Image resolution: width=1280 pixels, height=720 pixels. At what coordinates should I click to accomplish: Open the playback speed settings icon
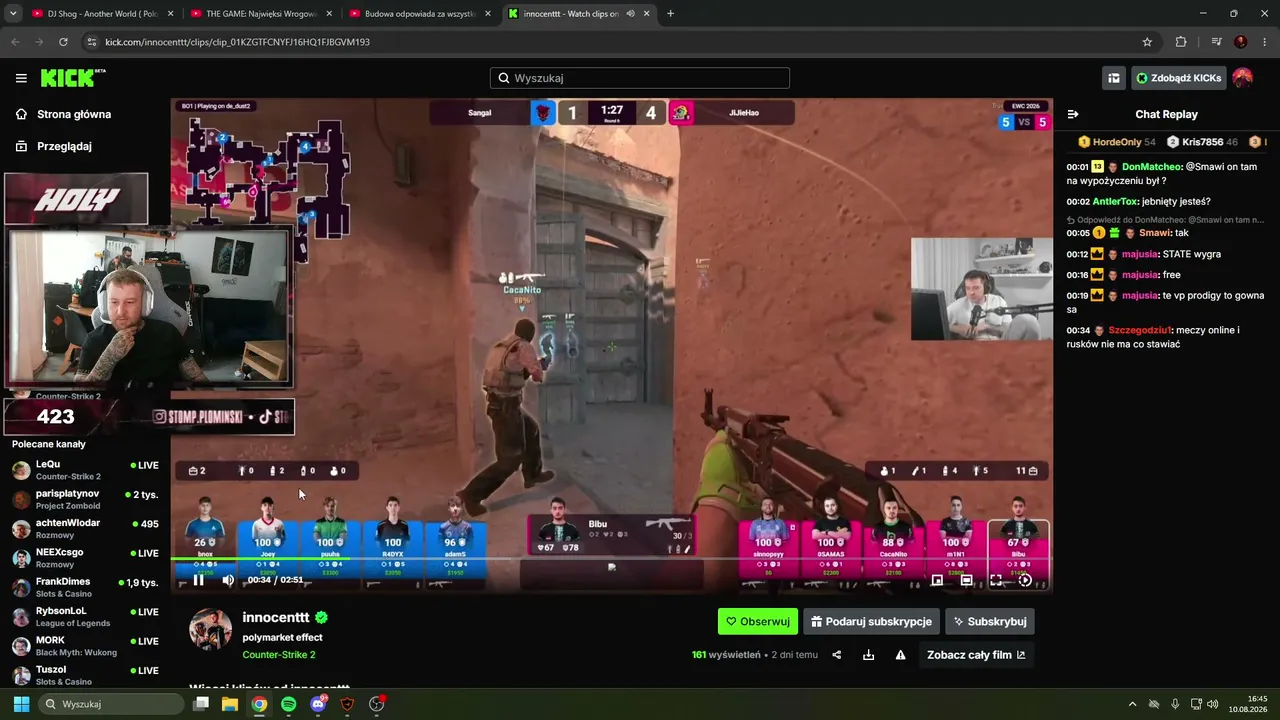[1025, 580]
